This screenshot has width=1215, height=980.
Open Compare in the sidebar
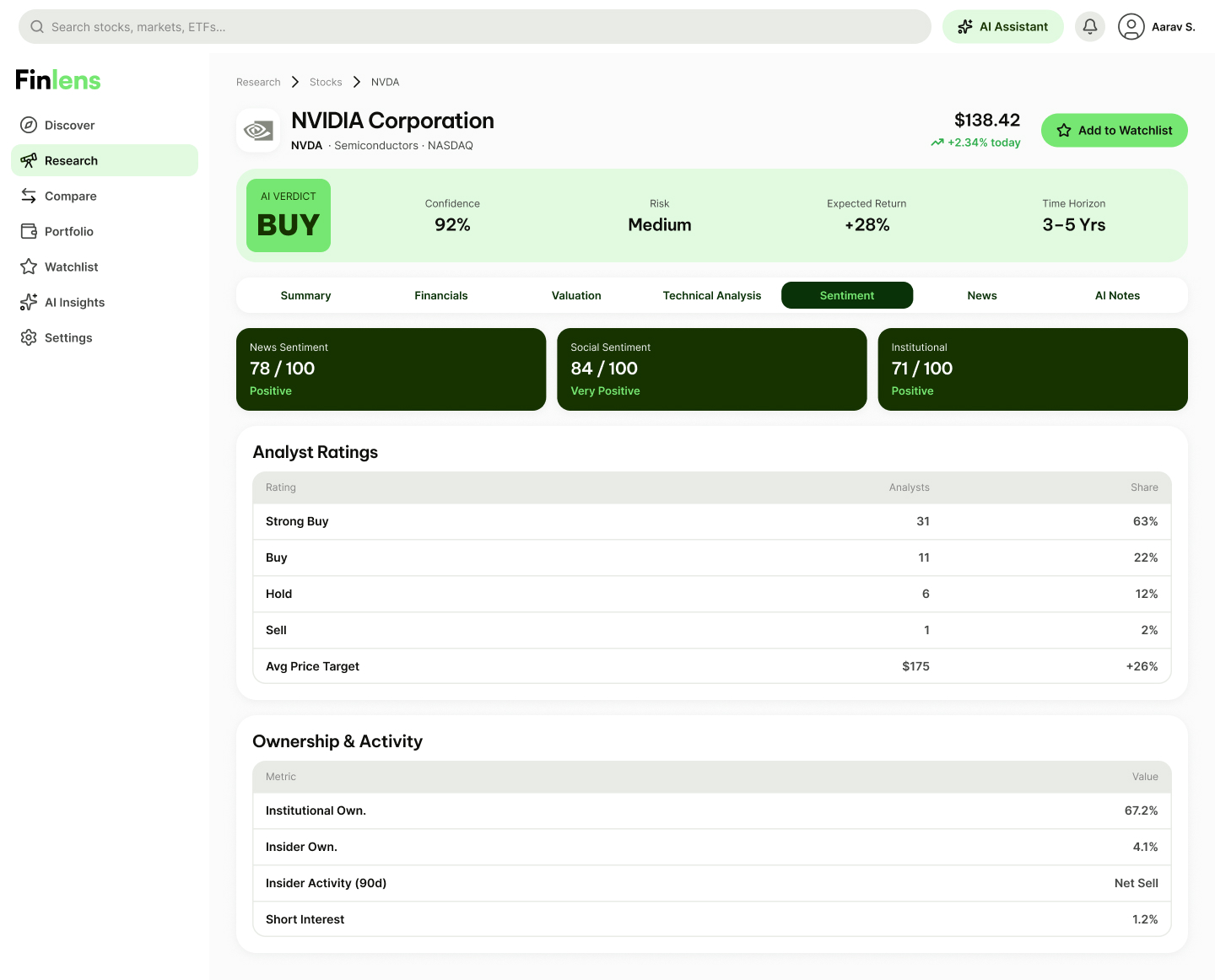click(105, 196)
